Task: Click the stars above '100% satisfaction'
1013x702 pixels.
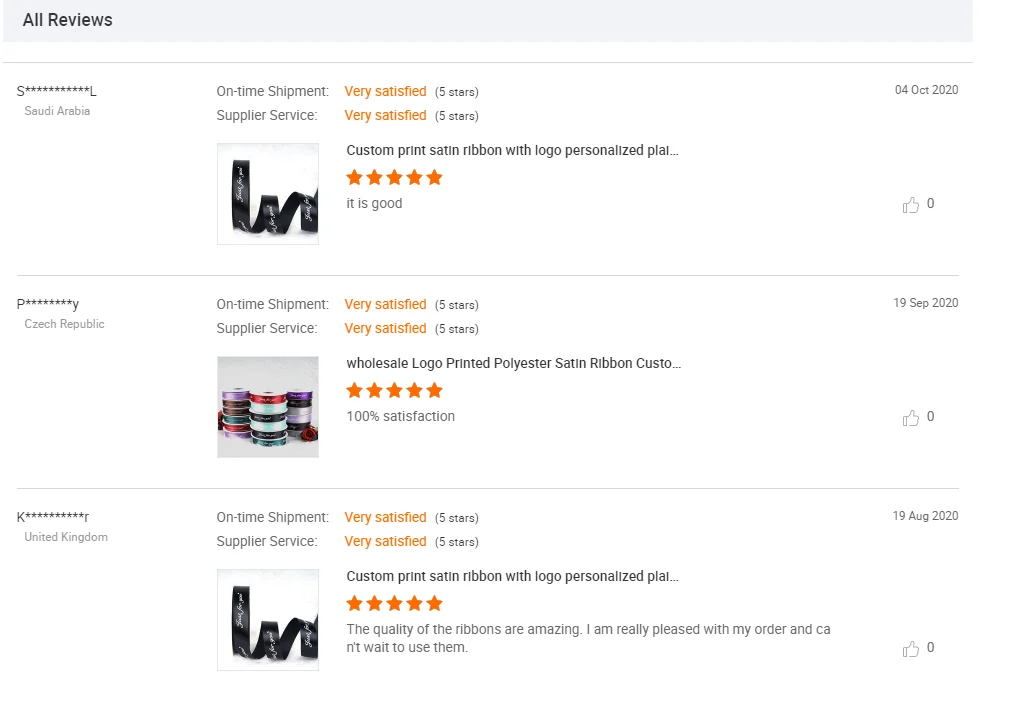Action: (394, 391)
